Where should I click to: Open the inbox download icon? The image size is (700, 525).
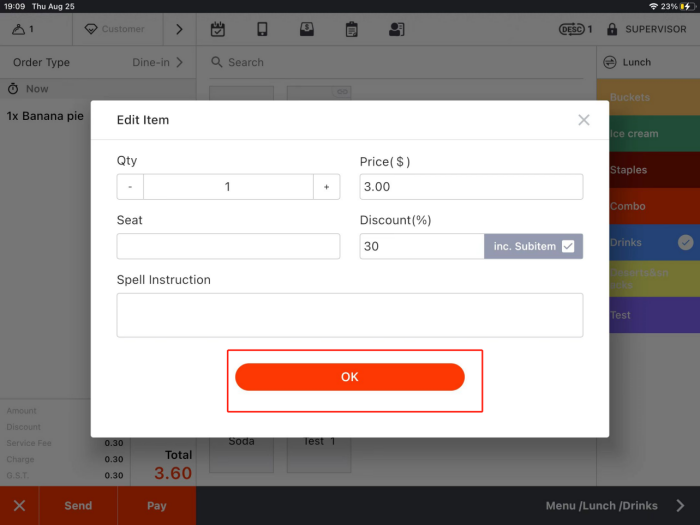[307, 29]
